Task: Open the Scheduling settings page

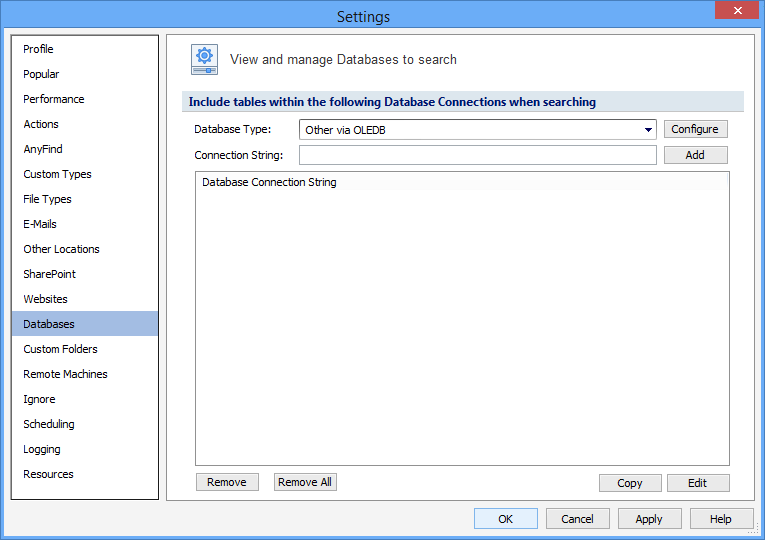Action: pos(49,424)
